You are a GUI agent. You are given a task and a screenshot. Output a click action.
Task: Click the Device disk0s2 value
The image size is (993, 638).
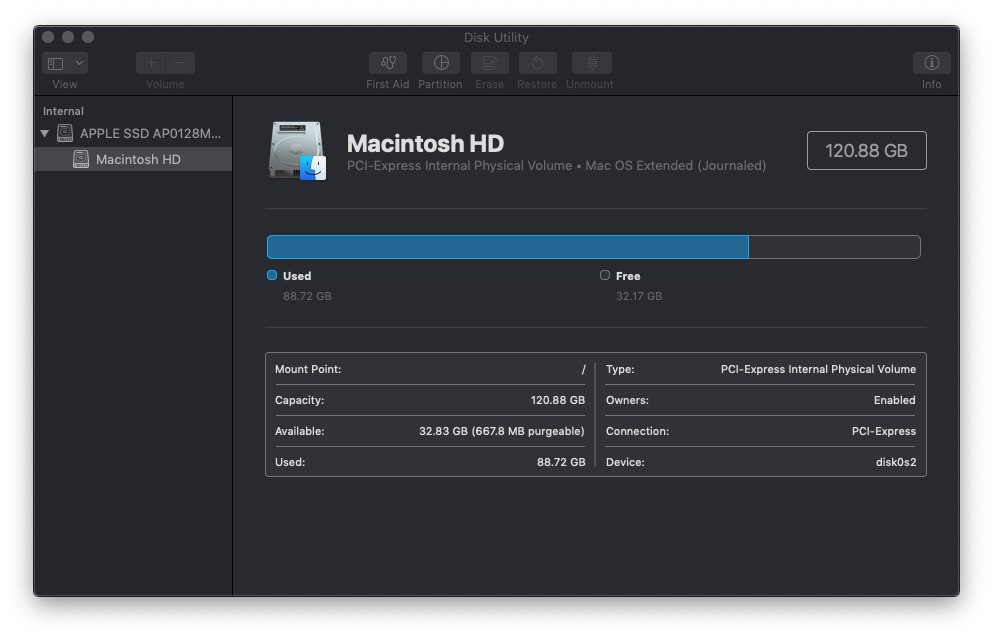(x=895, y=463)
